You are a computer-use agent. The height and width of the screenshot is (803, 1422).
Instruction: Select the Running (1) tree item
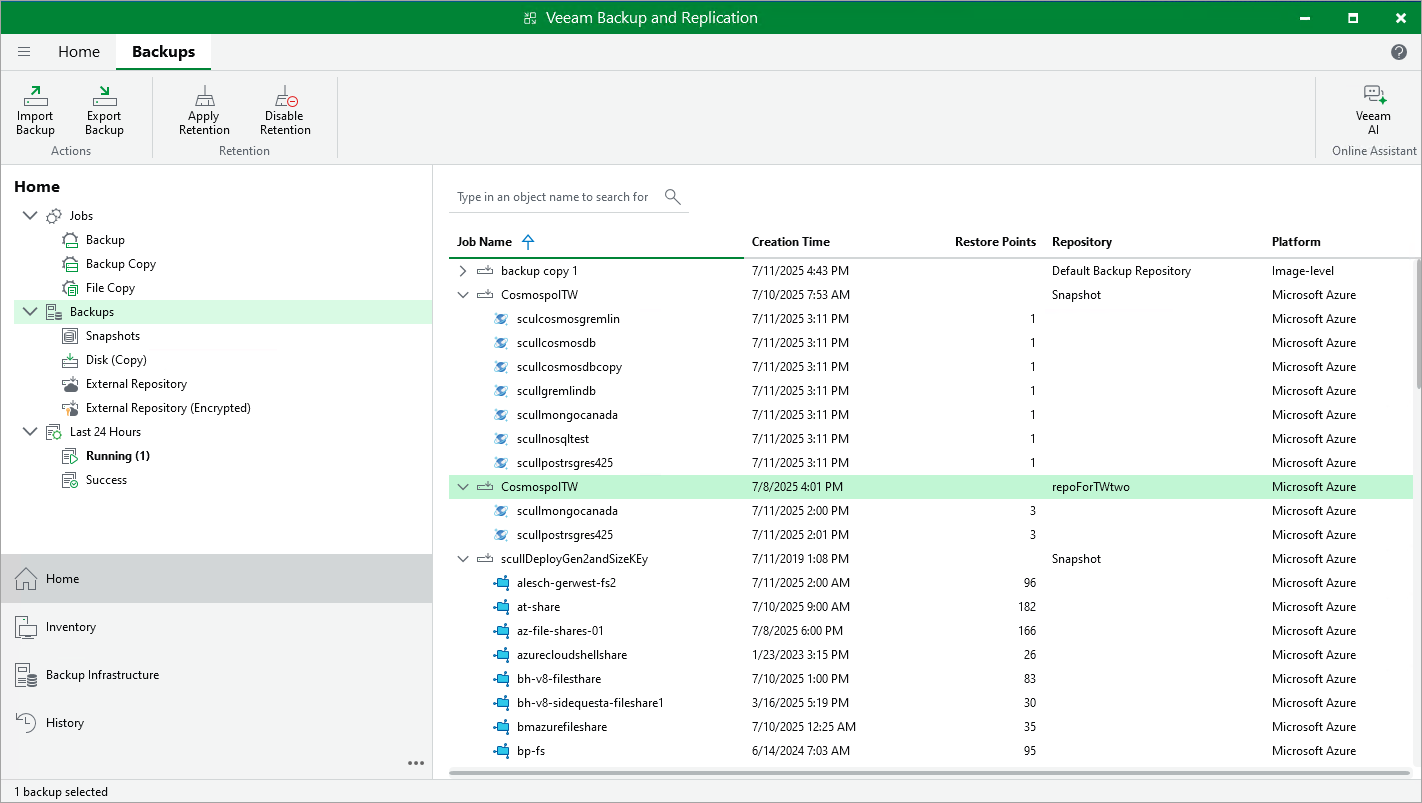(x=118, y=456)
